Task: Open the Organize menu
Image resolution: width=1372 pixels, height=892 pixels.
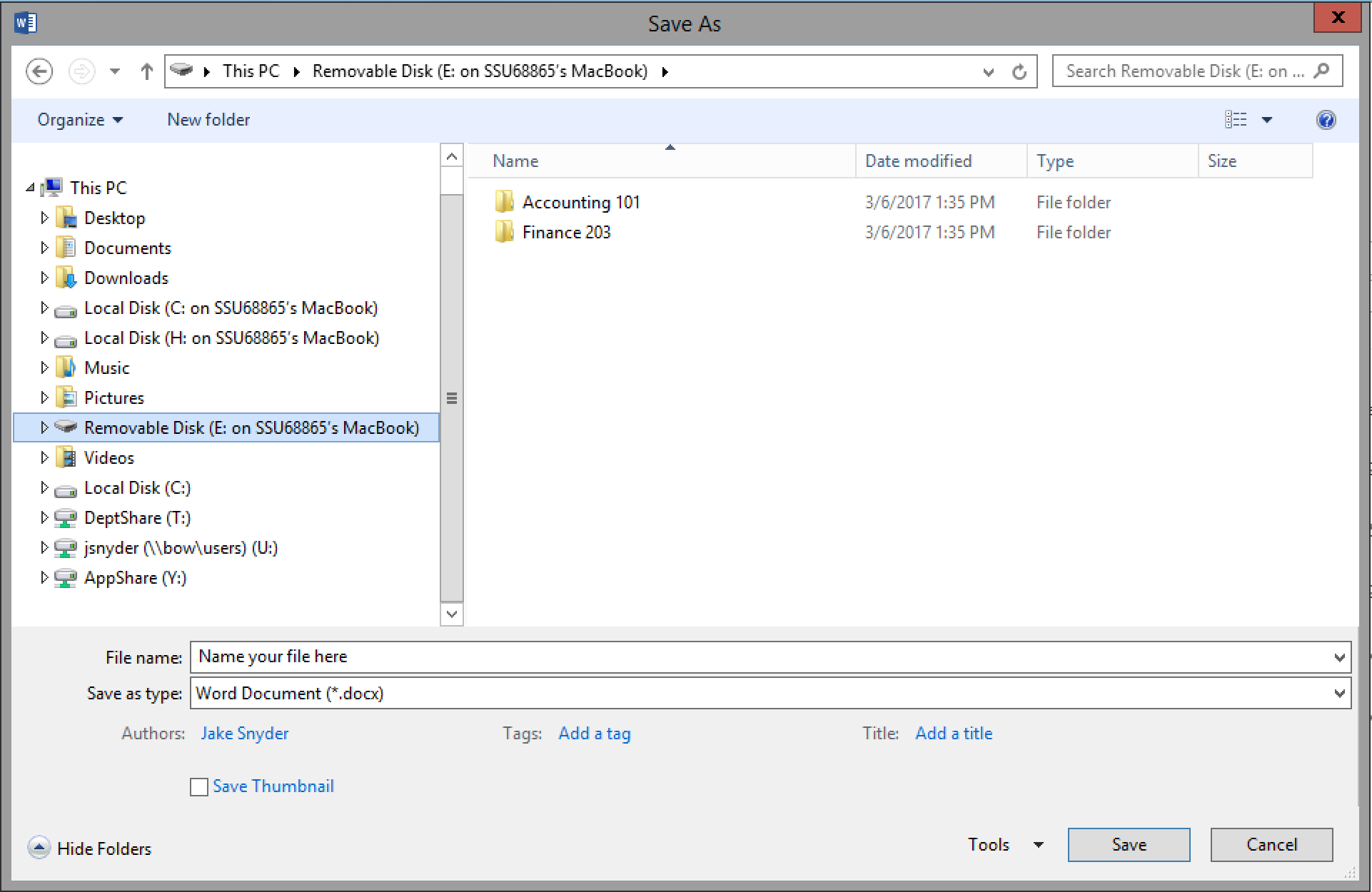Action: (75, 119)
